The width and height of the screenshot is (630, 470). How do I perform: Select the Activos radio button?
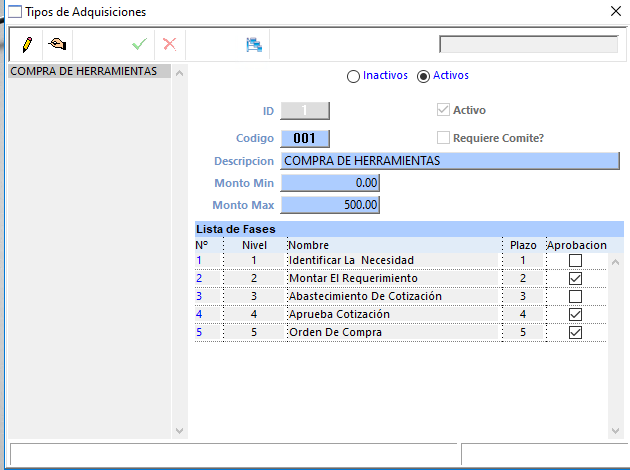(x=423, y=76)
